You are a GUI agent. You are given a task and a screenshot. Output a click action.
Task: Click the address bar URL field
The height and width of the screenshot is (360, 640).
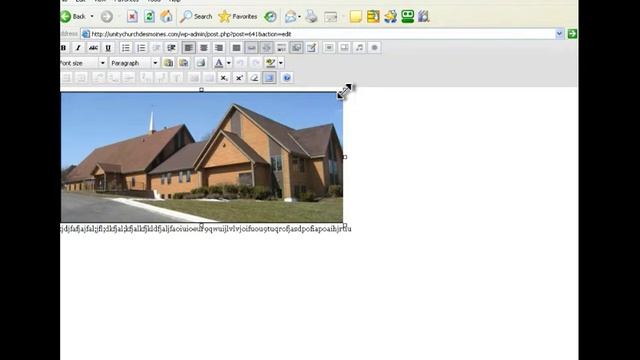click(318, 34)
